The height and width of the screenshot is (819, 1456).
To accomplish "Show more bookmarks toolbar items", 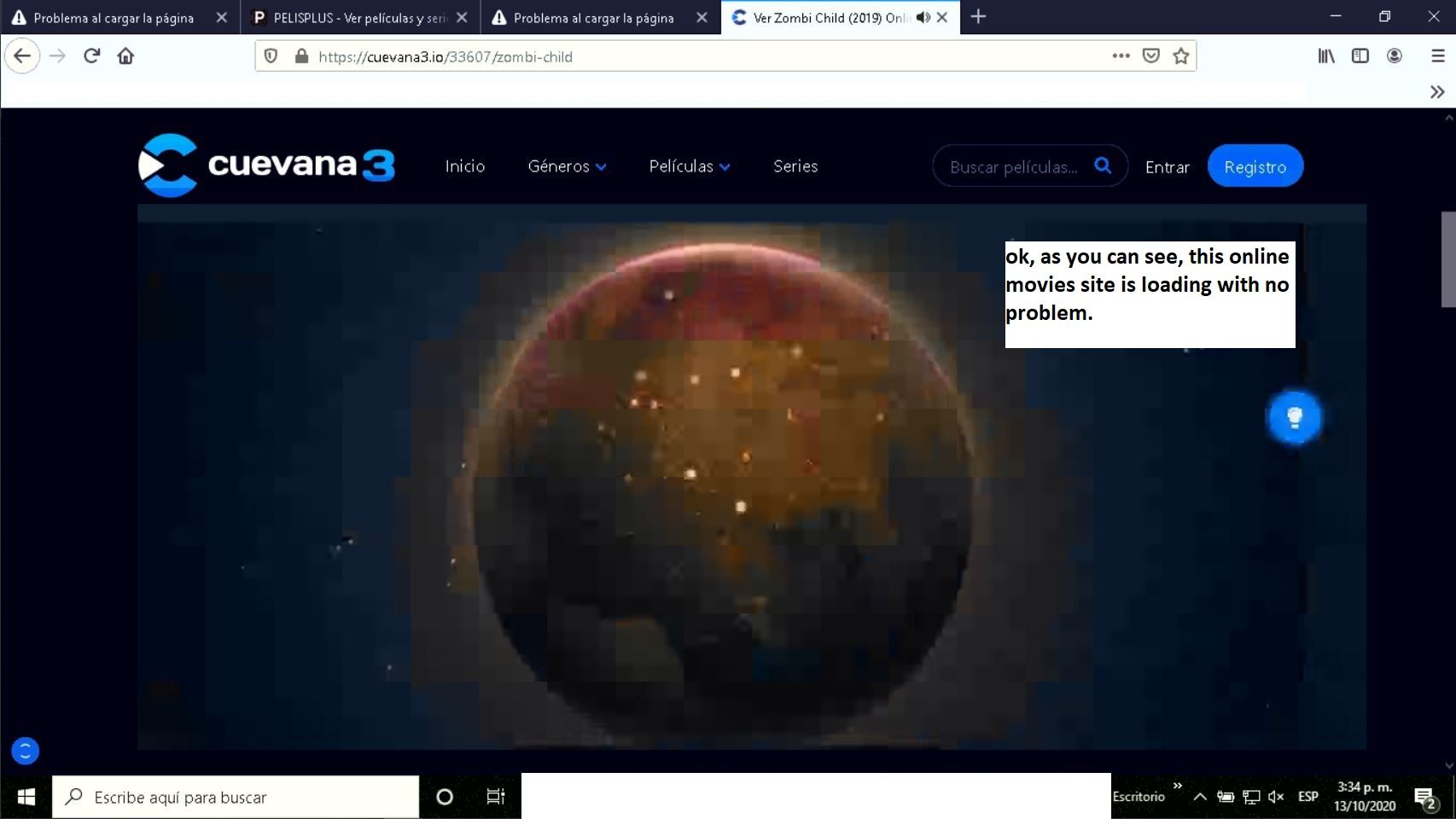I will point(1437,92).
